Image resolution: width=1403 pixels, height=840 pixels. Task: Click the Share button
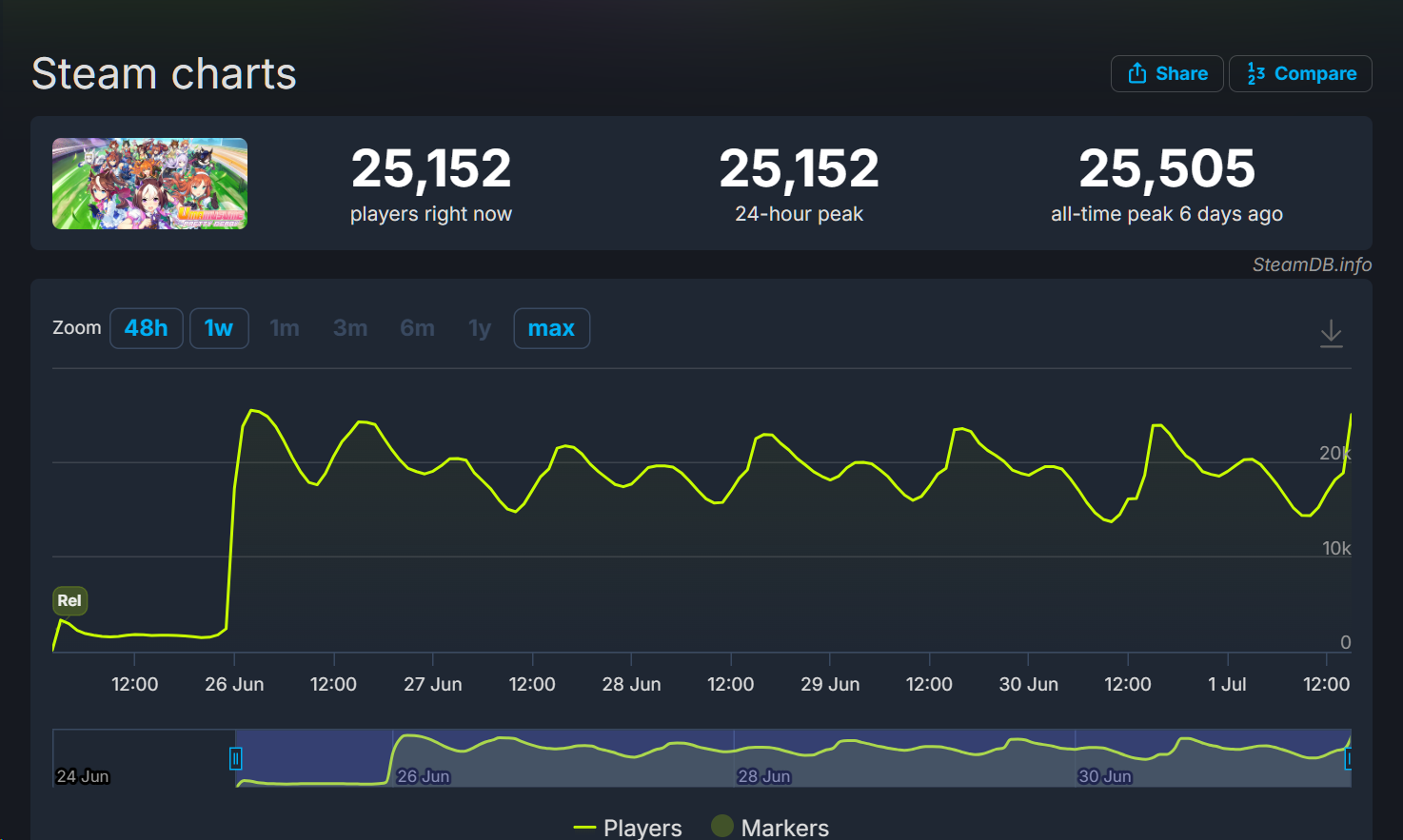pyautogui.click(x=1167, y=74)
